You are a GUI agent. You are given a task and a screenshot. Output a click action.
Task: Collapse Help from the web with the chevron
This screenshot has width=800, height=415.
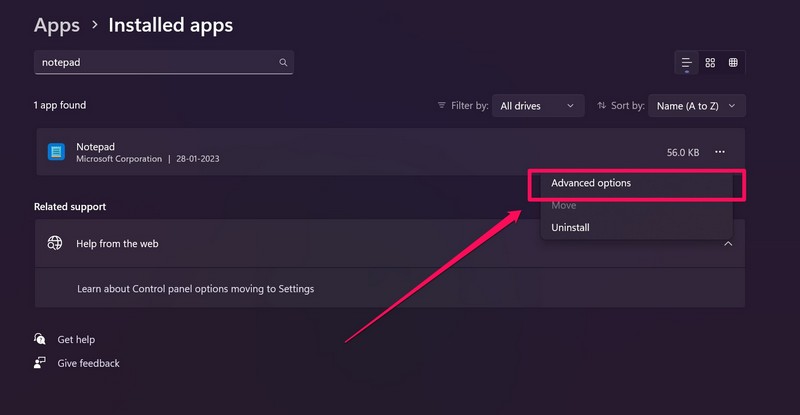point(728,243)
